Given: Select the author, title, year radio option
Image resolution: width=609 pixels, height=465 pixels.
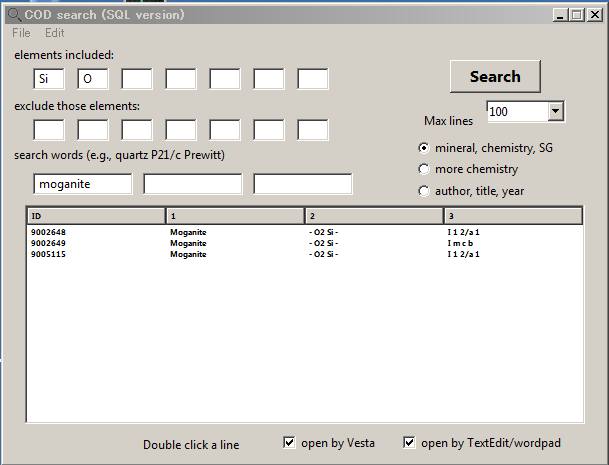Looking at the screenshot, I should pyautogui.click(x=424, y=191).
